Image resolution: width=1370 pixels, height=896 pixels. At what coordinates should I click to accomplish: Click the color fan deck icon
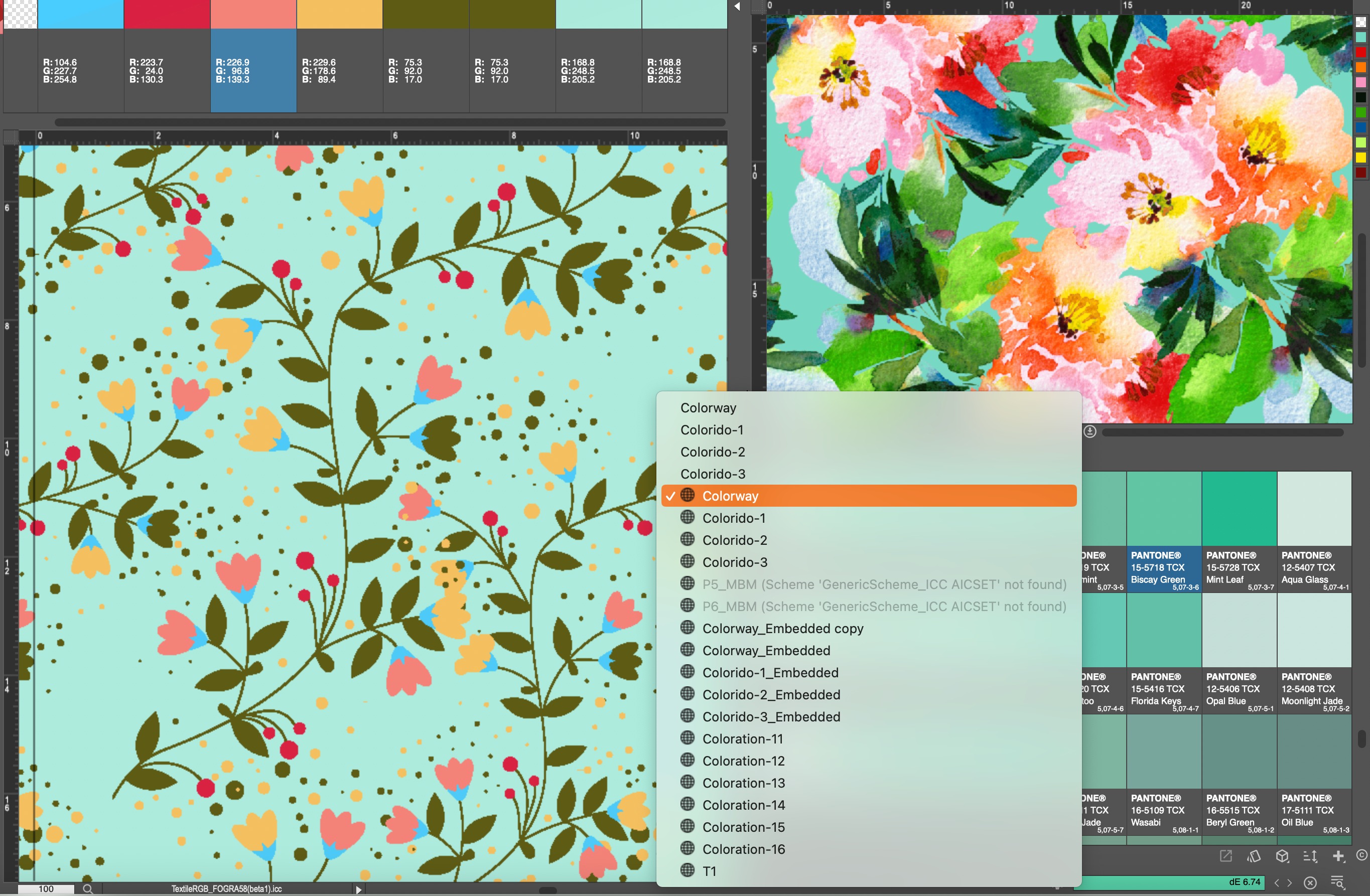pyautogui.click(x=1254, y=856)
